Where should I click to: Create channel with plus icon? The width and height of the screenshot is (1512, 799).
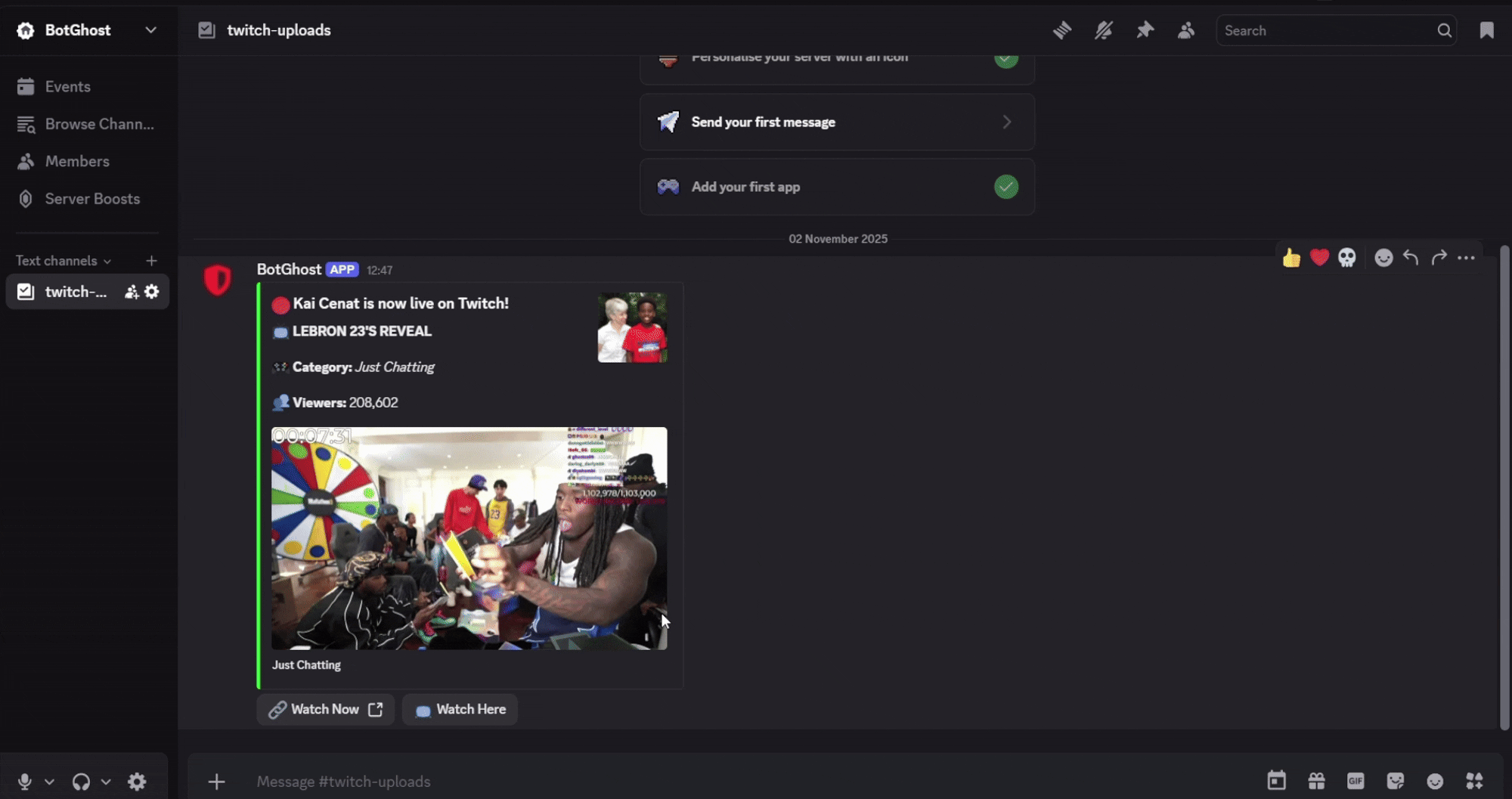151,261
